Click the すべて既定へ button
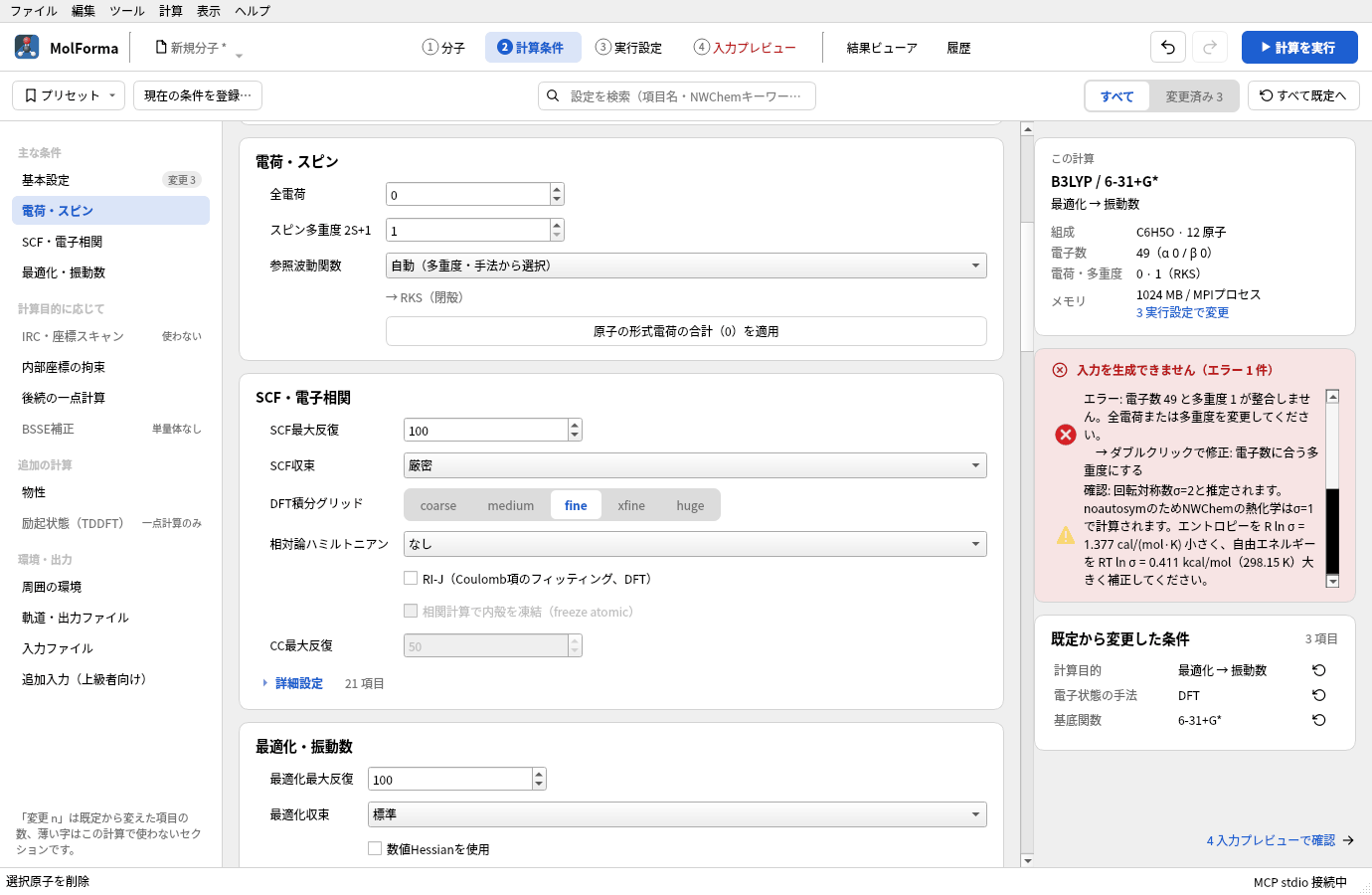The width and height of the screenshot is (1372, 895). point(1303,95)
